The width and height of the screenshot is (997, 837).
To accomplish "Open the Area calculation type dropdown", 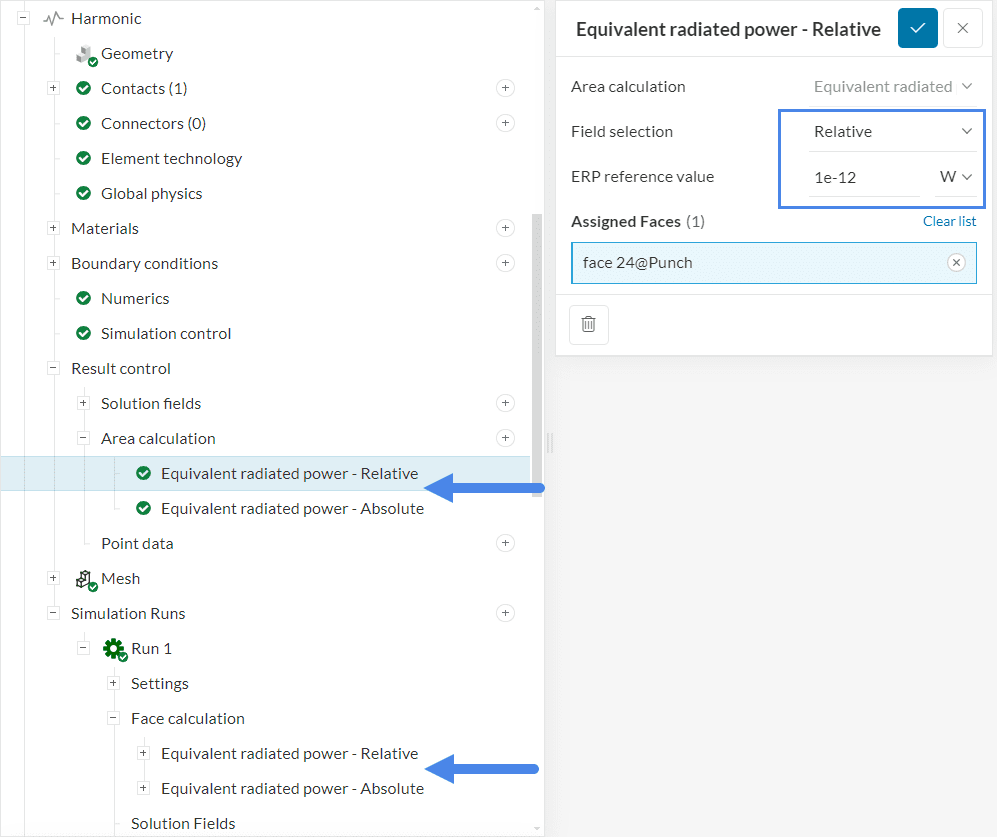I will [x=892, y=86].
